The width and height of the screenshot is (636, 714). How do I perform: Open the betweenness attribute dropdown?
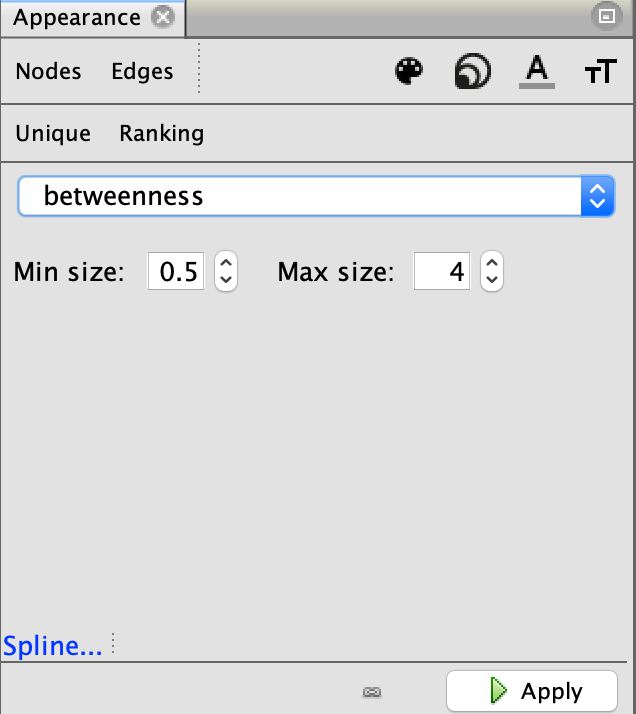tap(314, 196)
